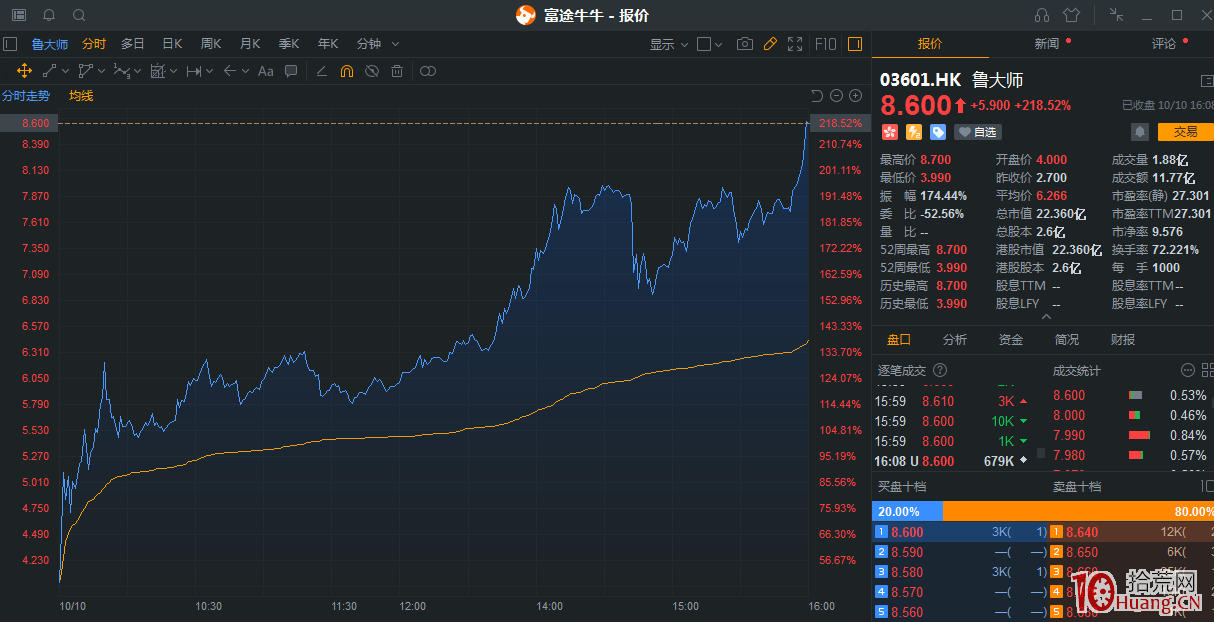Screen dimensions: 1214x622
Task: Select the polygon shape drawing tool
Action: 85,71
